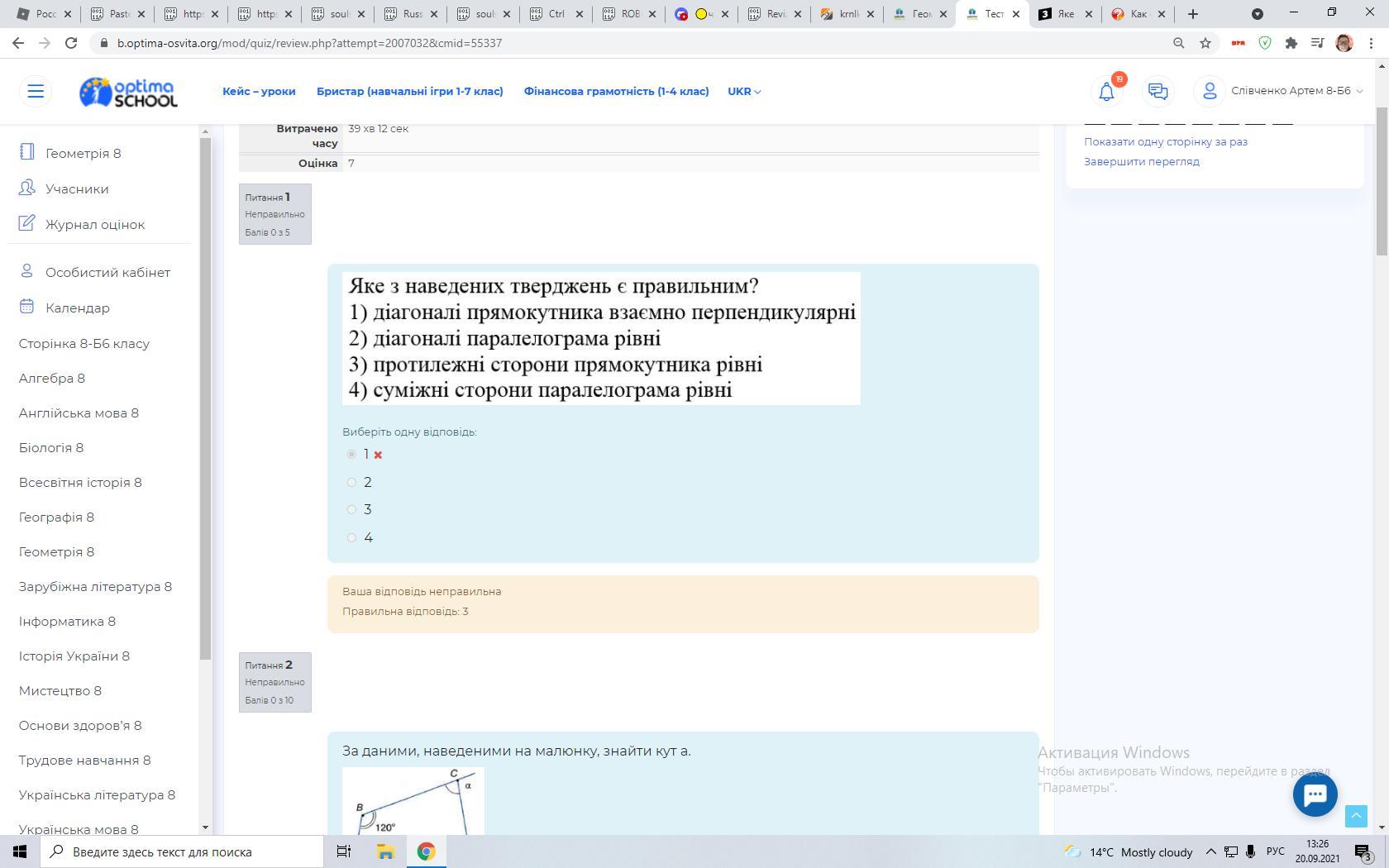Screen dimensions: 1389x868
Task: Go to Мистецтво 8 course
Action: tap(60, 691)
